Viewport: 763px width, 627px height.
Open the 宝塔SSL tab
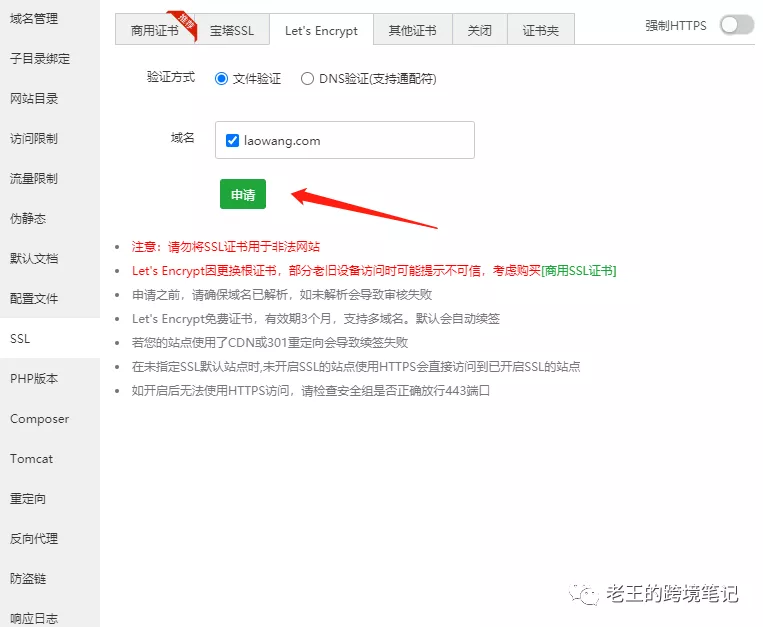[232, 31]
